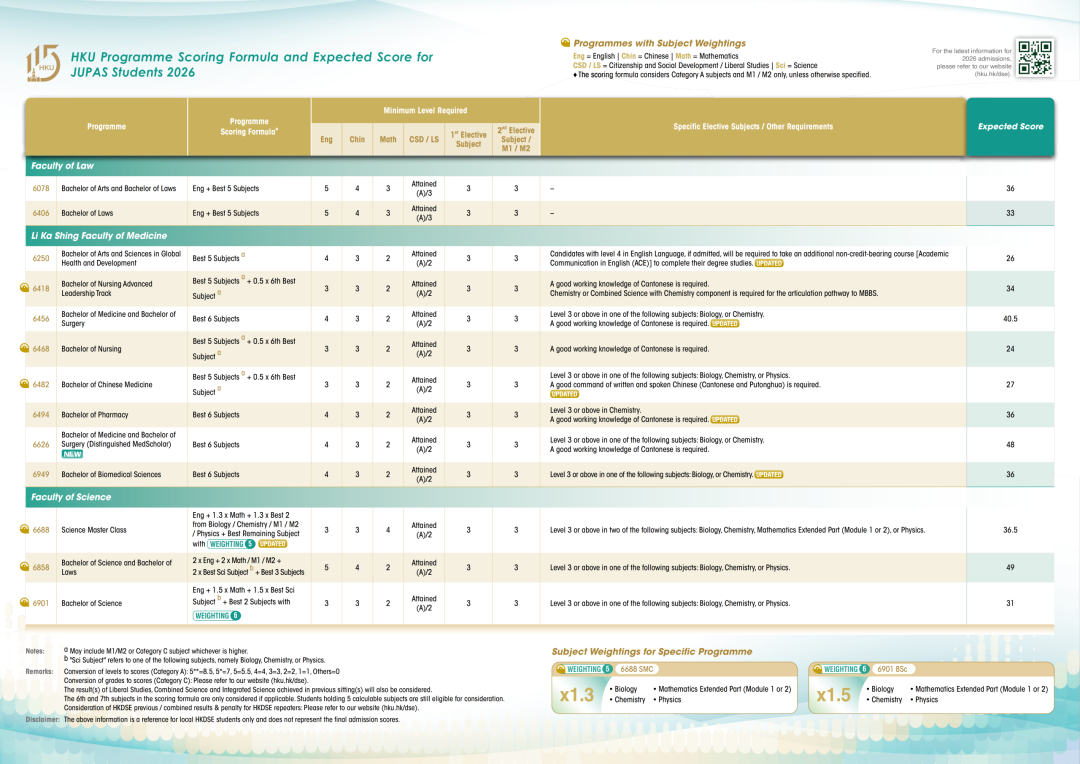Click the WEIGHTING 5 label in the 6688 SMC box
The width and height of the screenshot is (1080, 764).
[x=584, y=669]
